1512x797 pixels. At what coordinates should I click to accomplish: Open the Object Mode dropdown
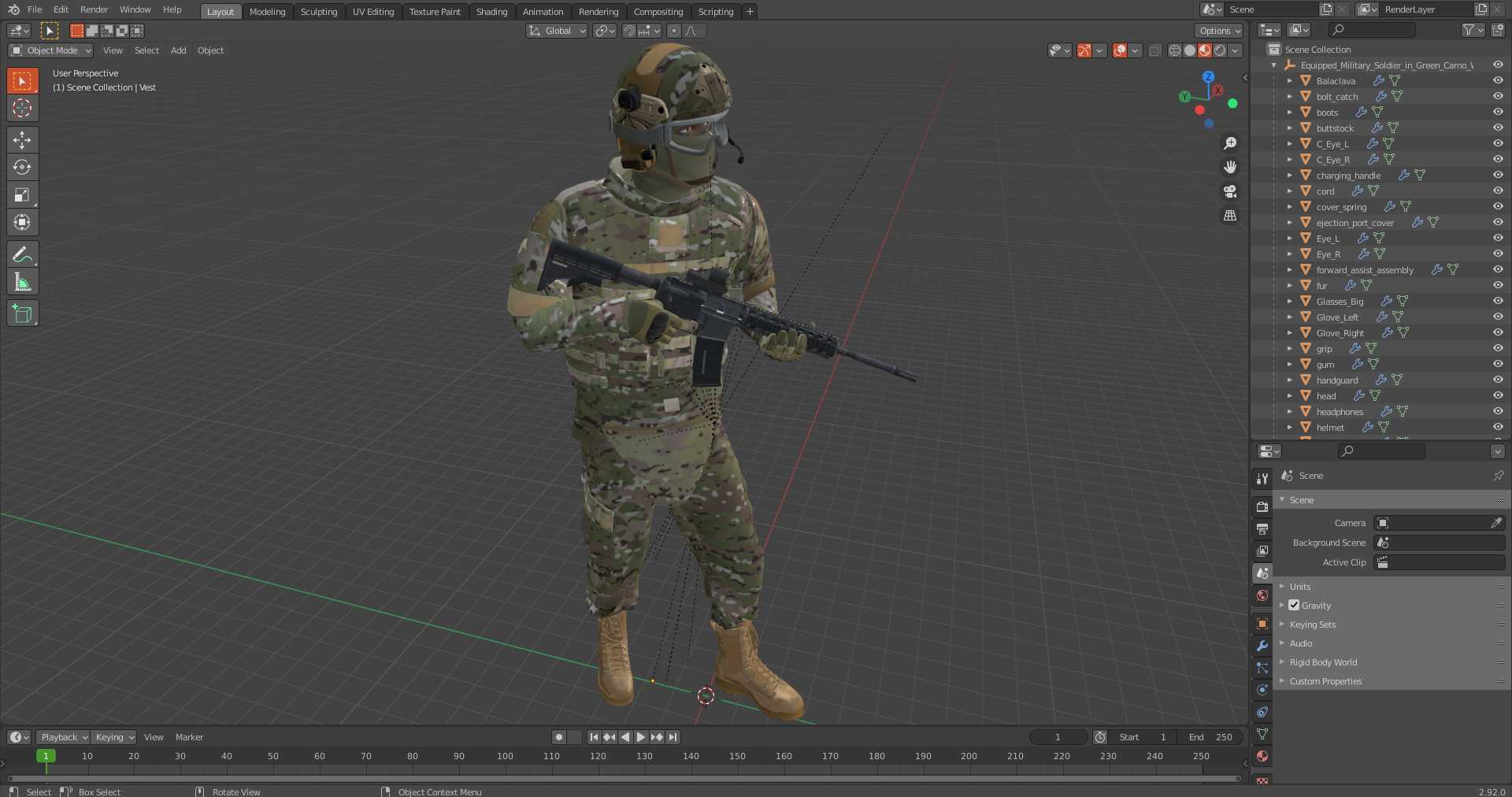pos(50,50)
